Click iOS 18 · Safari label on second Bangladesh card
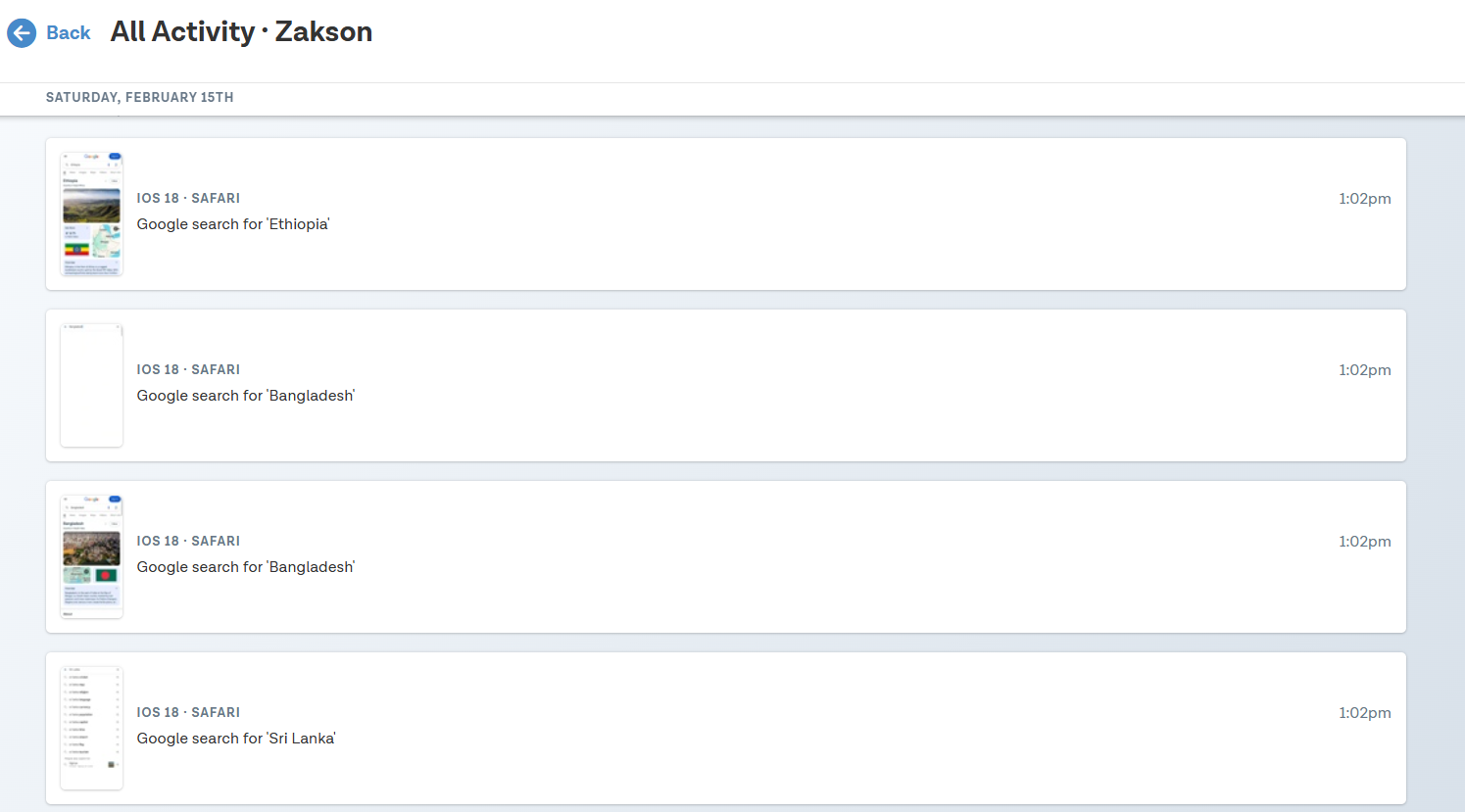 [x=188, y=541]
